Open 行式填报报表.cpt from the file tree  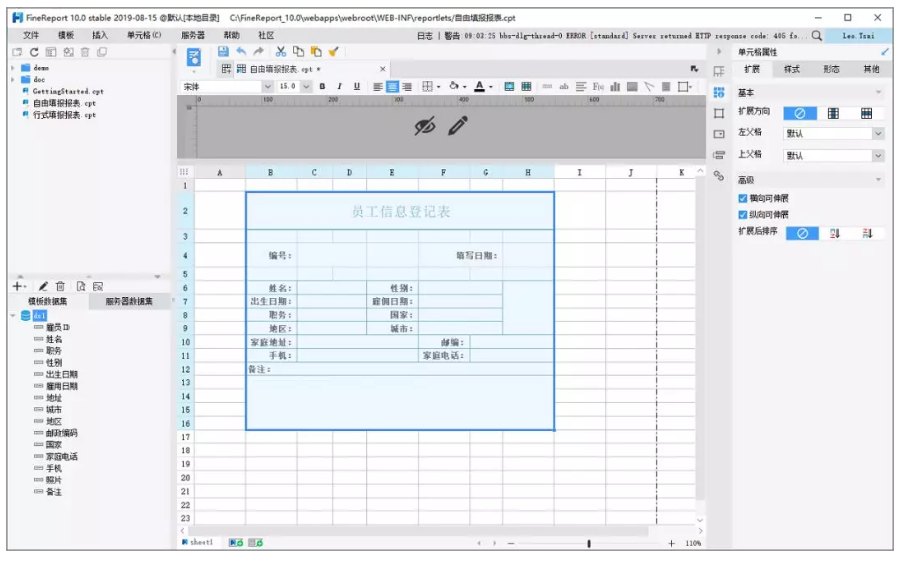64,115
